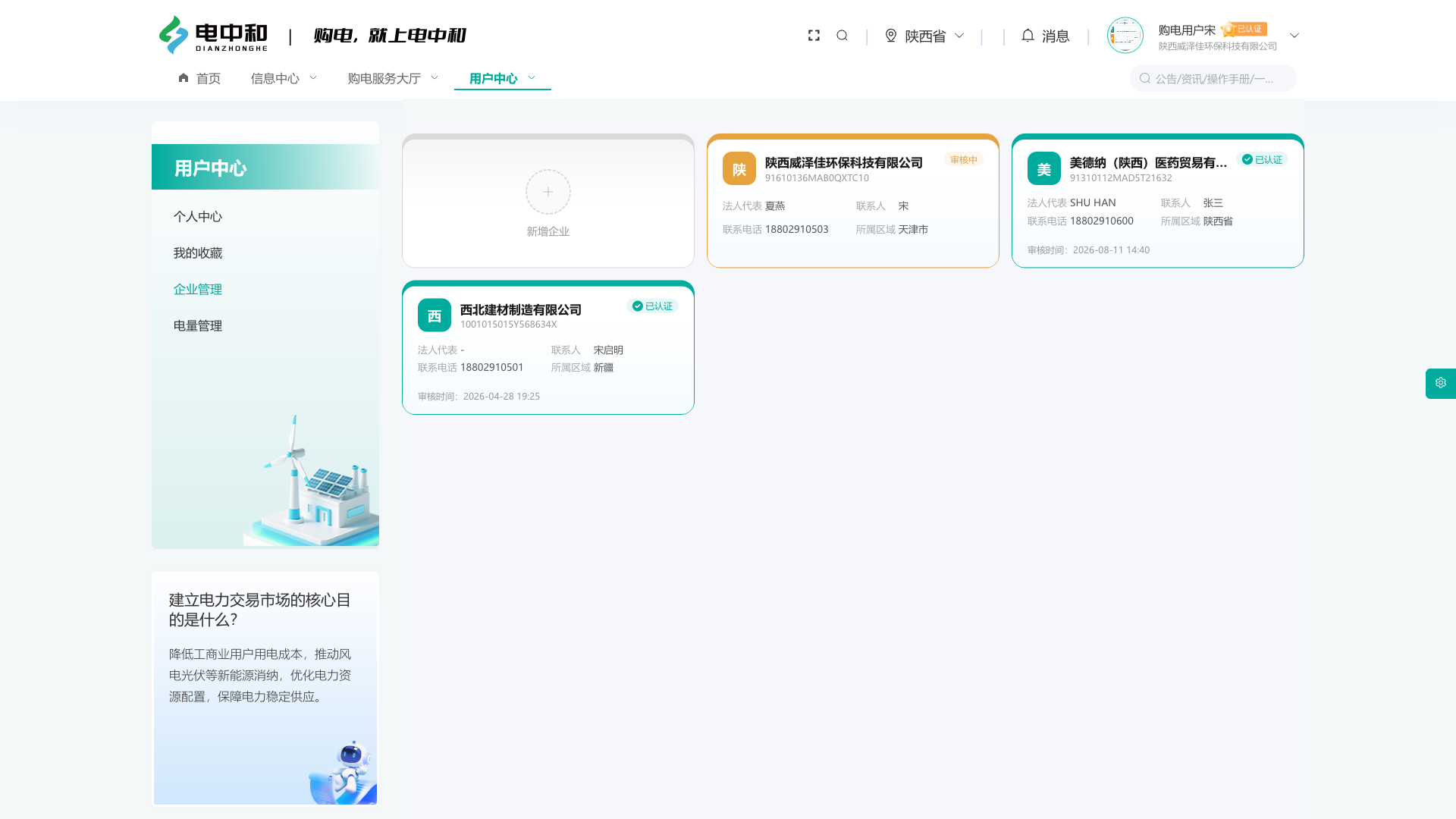Click the 用户中心 sidebar header
1456x819 pixels.
[265, 167]
